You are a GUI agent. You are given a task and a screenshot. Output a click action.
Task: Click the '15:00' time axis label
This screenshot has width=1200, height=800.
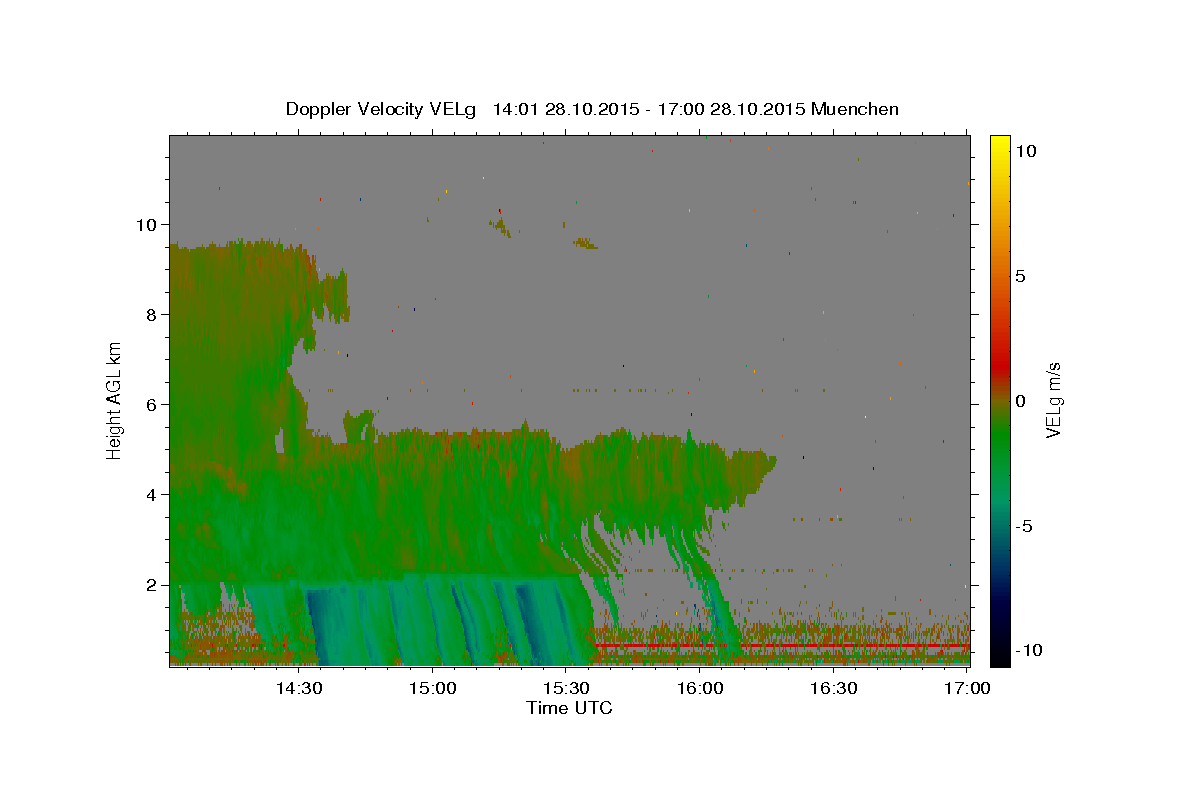click(432, 688)
